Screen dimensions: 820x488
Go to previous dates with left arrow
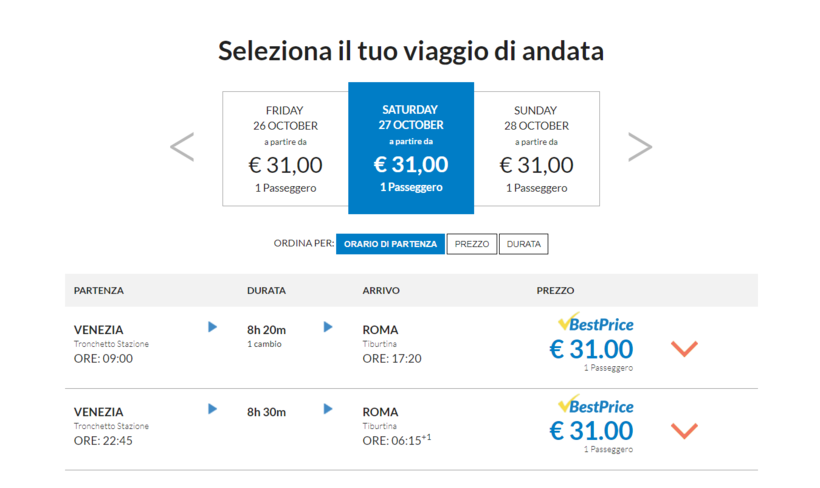pyautogui.click(x=182, y=147)
